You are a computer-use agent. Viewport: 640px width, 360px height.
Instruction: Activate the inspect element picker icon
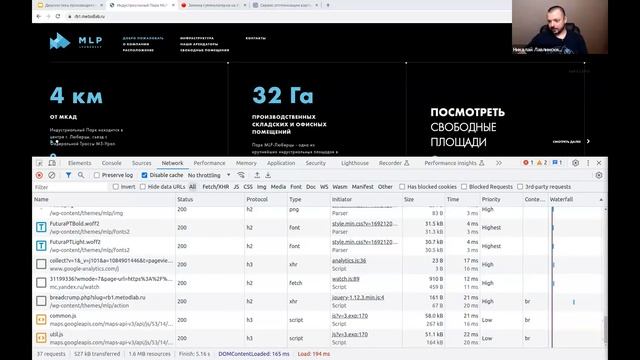40,163
